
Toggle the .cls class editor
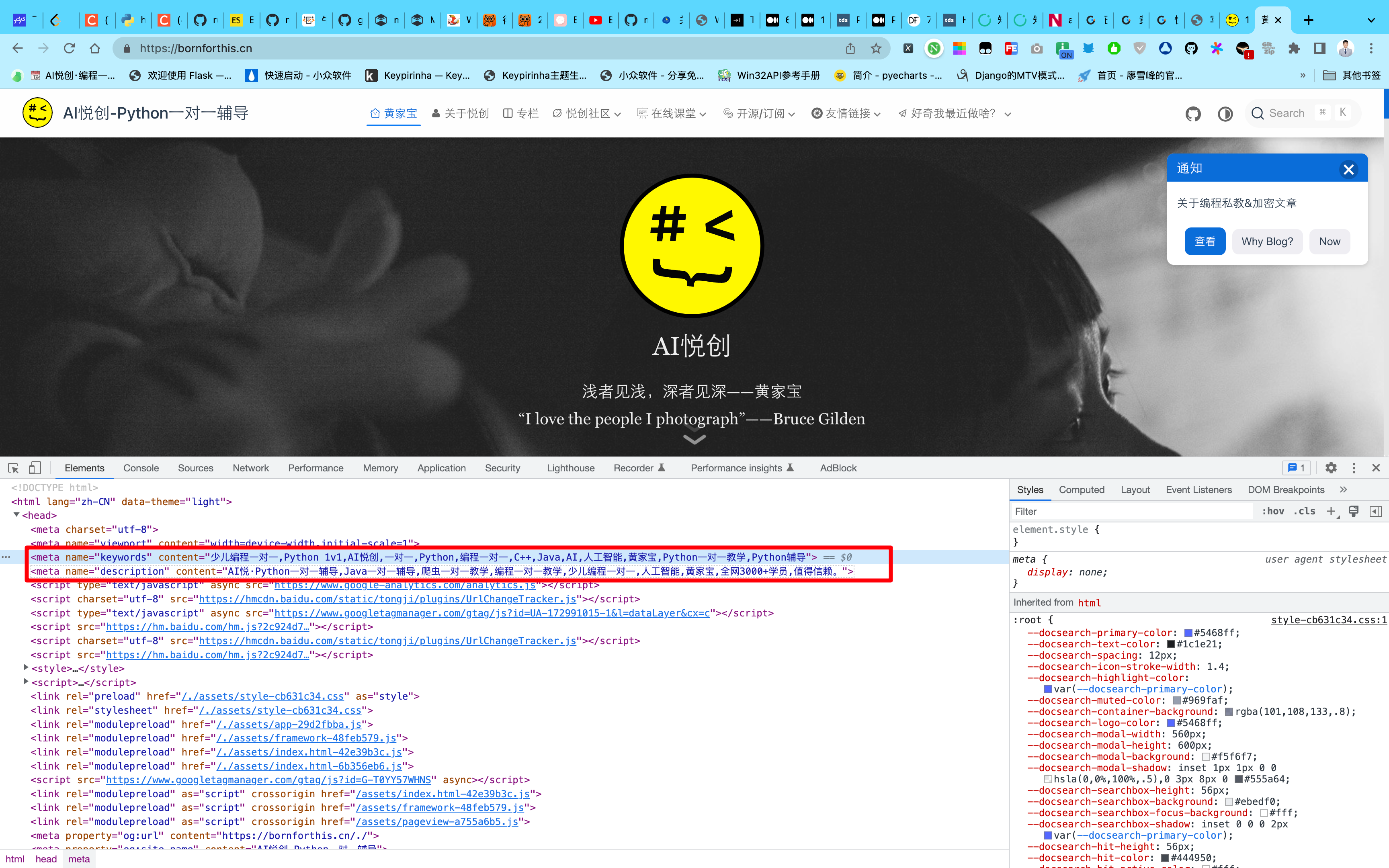[x=1305, y=511]
